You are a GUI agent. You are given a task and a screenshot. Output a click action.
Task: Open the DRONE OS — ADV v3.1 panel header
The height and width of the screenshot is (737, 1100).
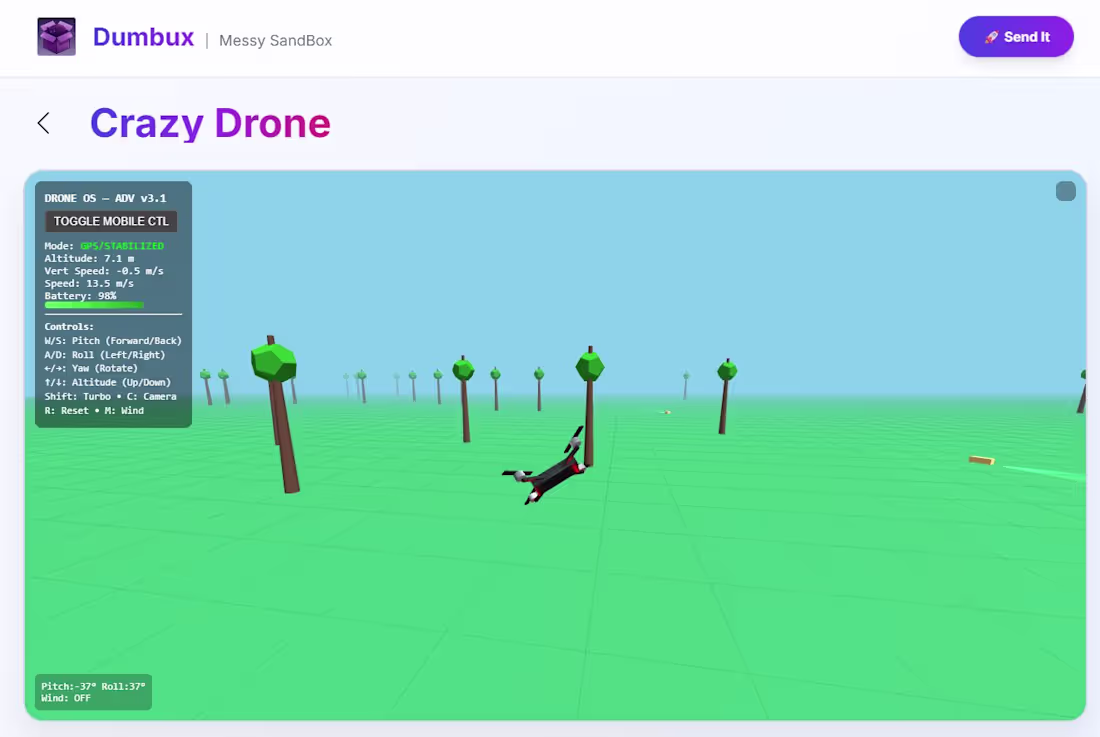(105, 197)
